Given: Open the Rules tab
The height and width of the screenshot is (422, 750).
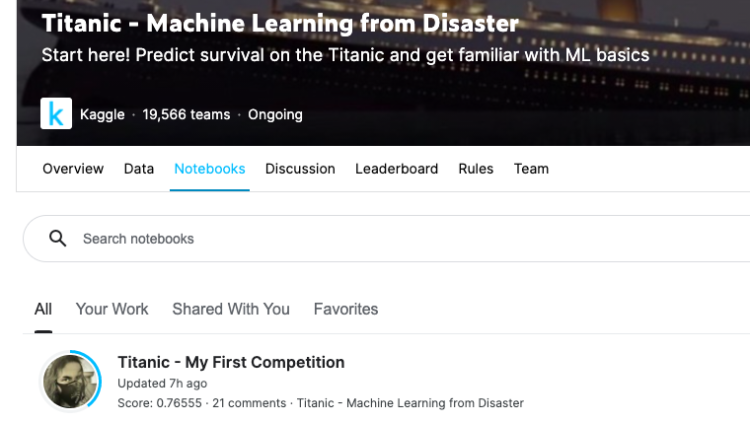Looking at the screenshot, I should (475, 169).
